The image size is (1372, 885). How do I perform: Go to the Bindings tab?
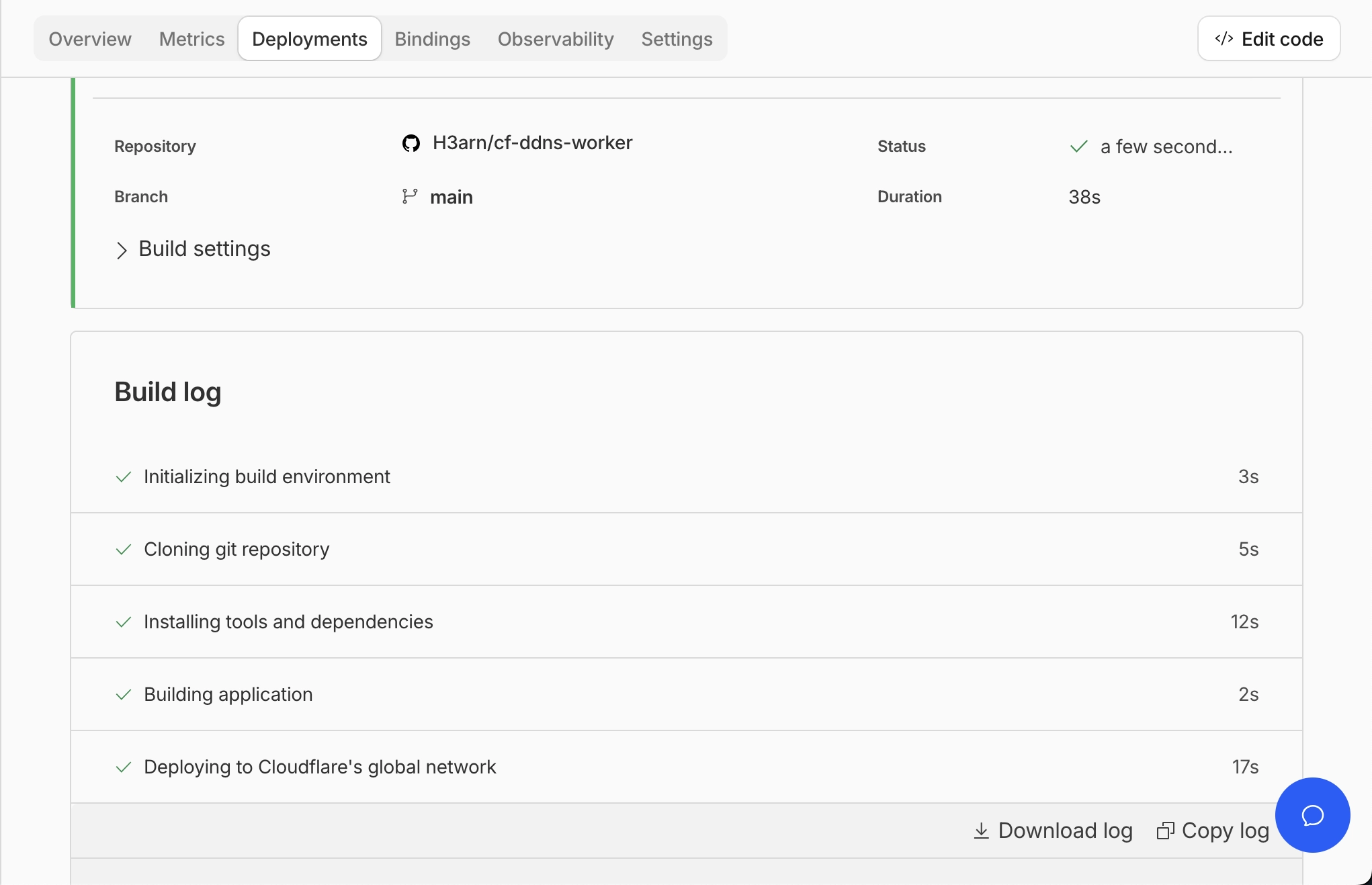432,39
